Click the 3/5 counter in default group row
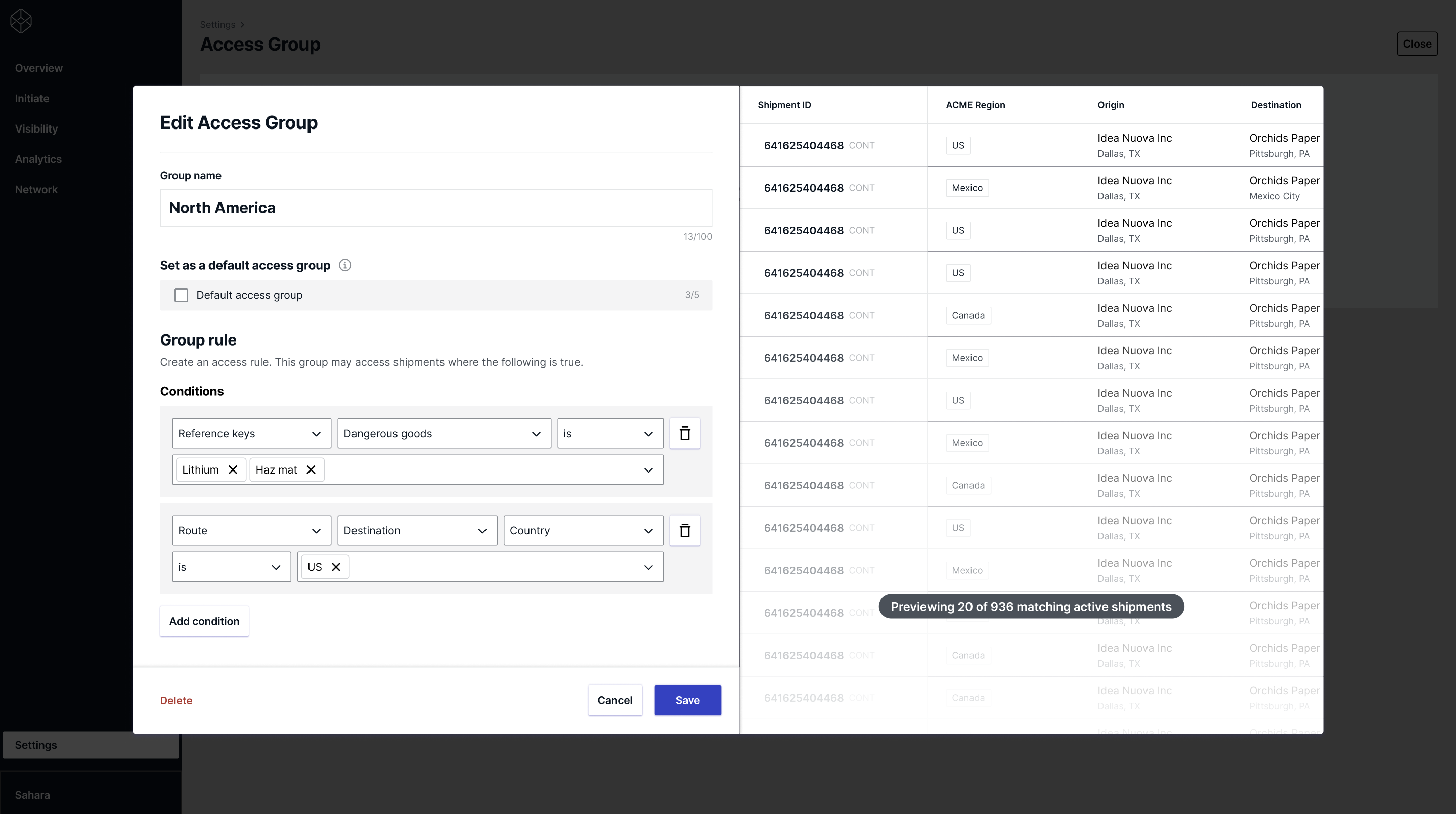1456x814 pixels. point(692,295)
